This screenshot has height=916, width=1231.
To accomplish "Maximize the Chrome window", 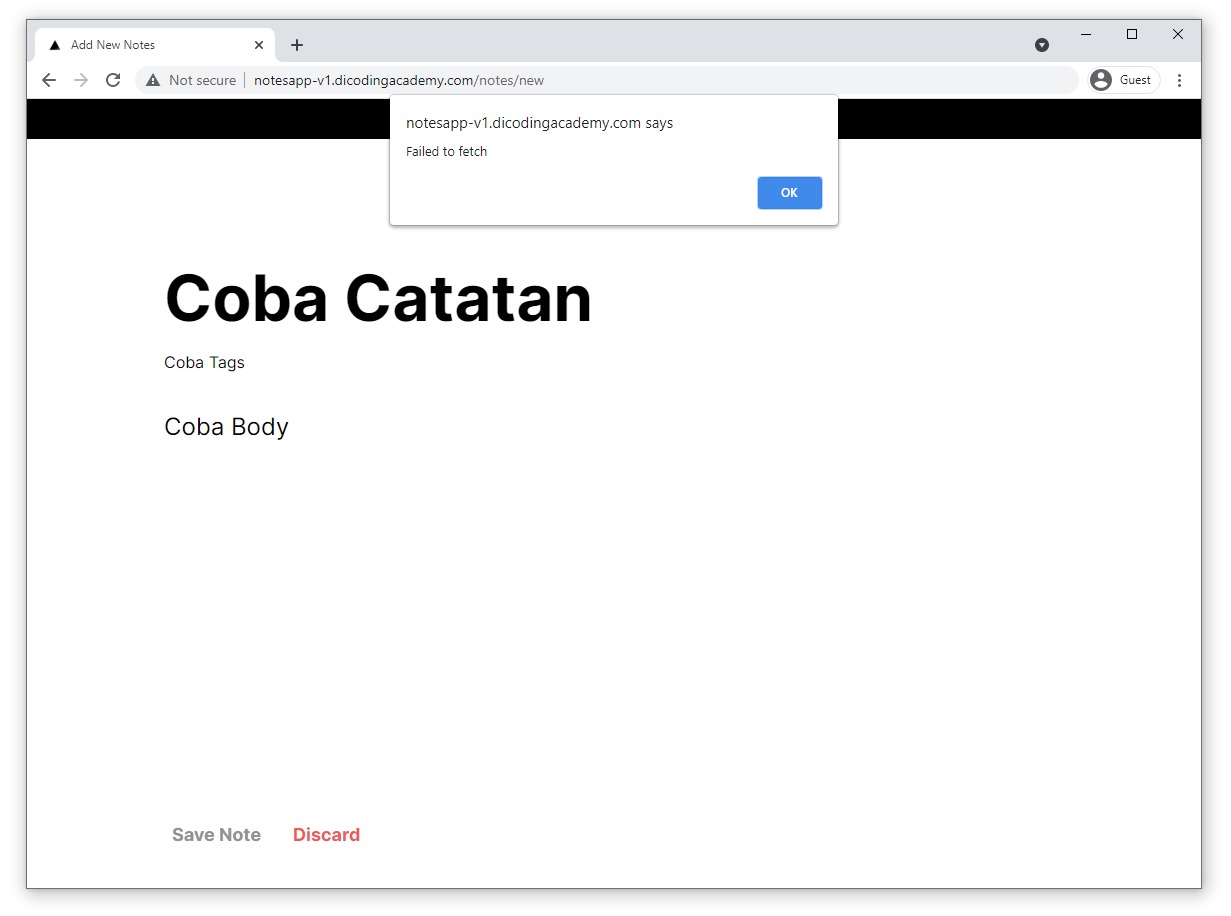I will click(1132, 34).
